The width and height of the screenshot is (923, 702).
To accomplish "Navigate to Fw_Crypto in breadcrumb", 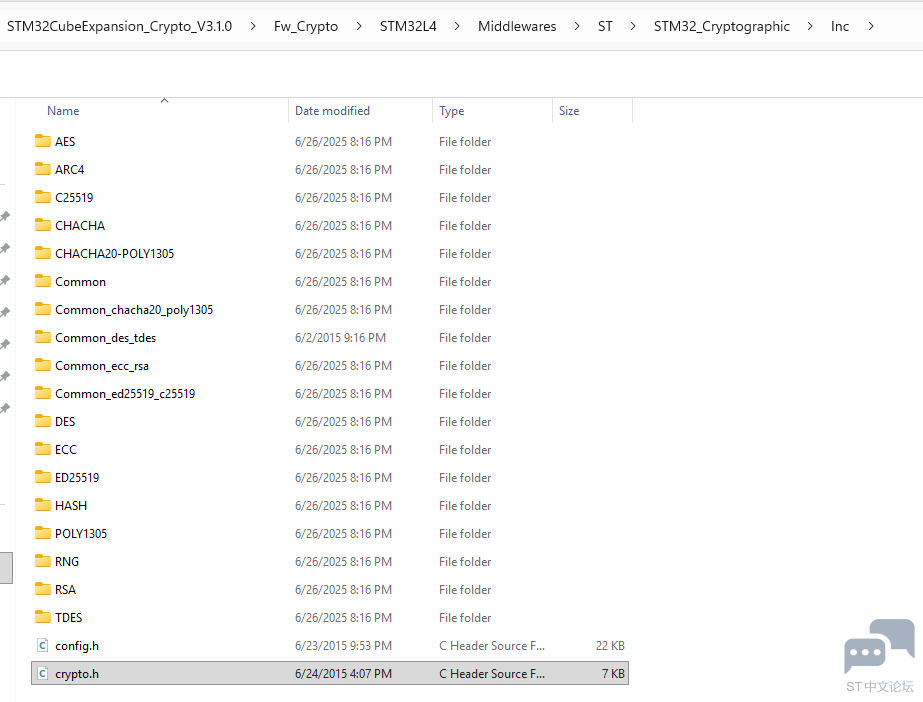I will (x=305, y=26).
